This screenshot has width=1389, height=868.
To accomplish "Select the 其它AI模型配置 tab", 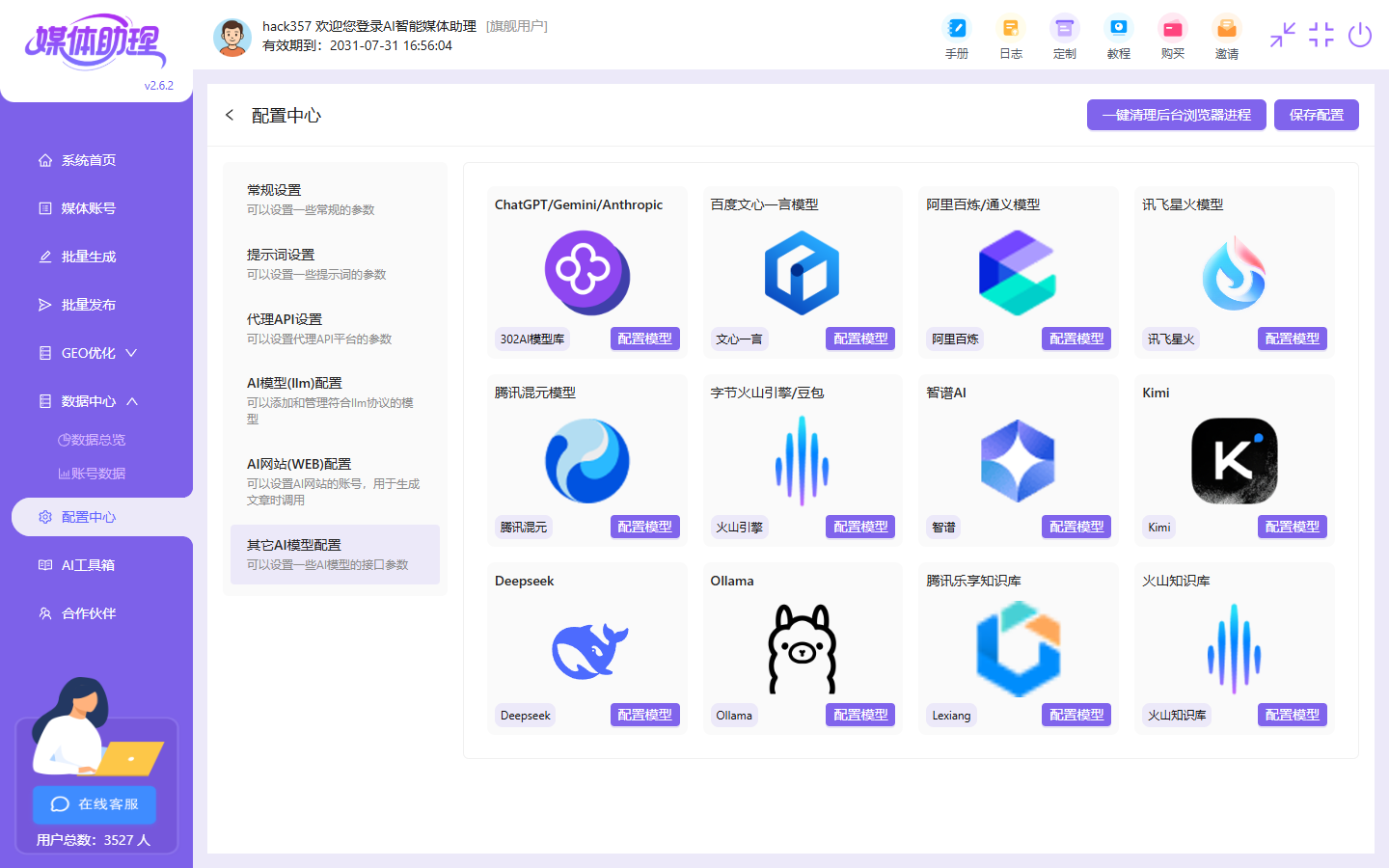I will pos(335,555).
